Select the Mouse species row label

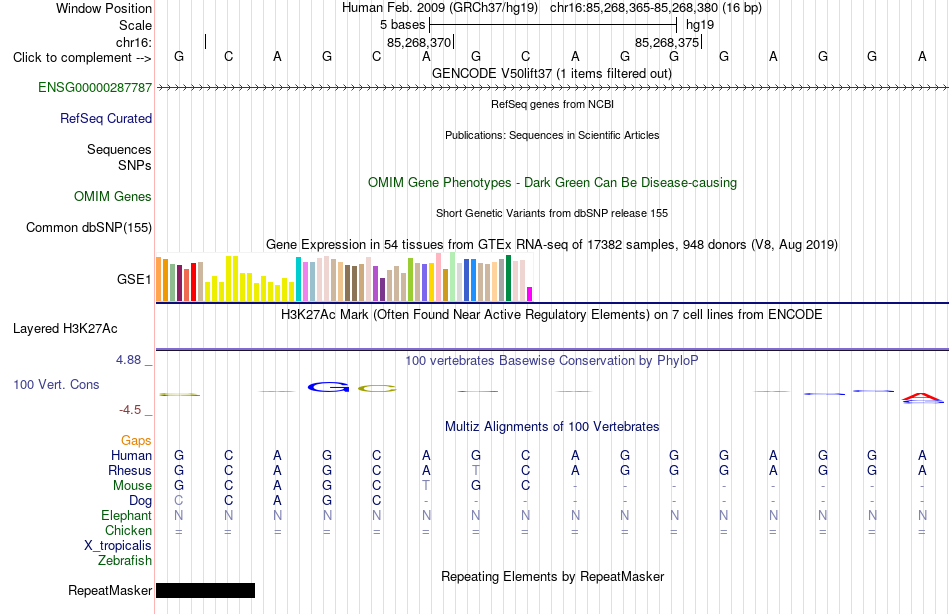click(x=132, y=486)
